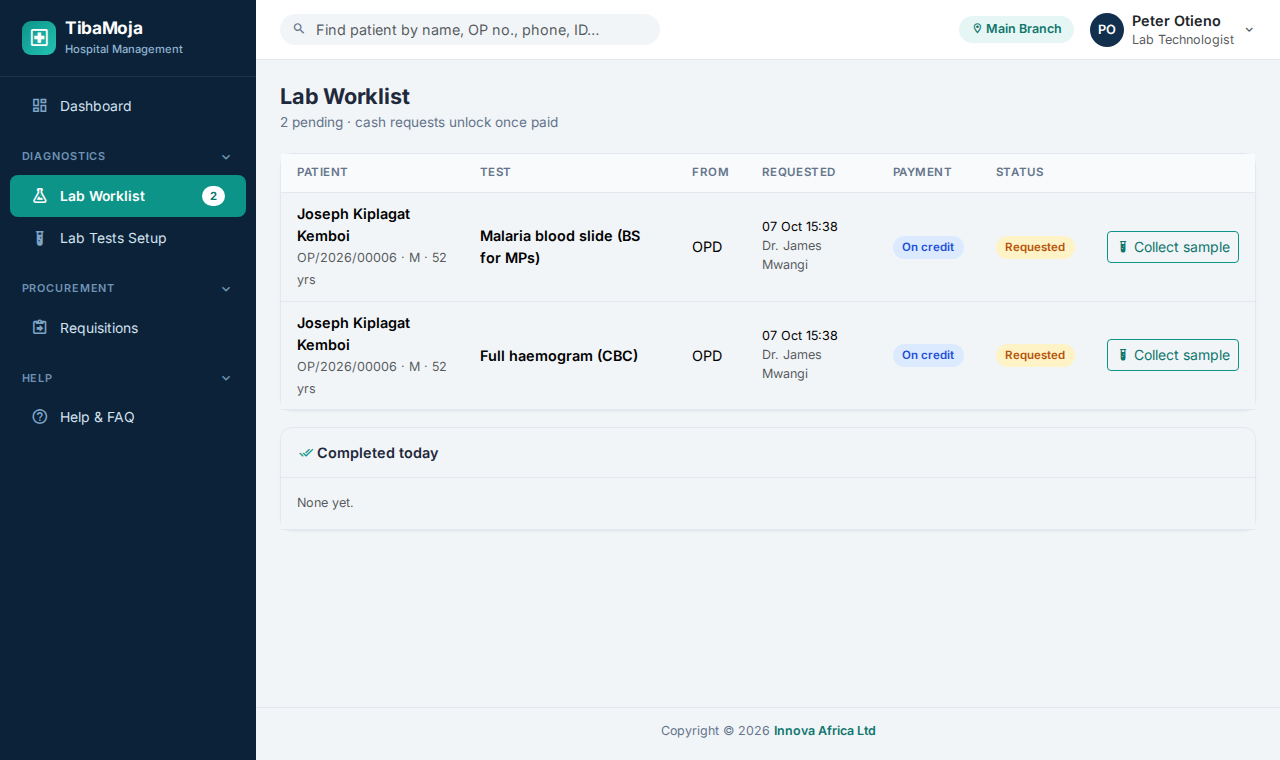
Task: Click the location pin in Main Branch
Action: [977, 29]
